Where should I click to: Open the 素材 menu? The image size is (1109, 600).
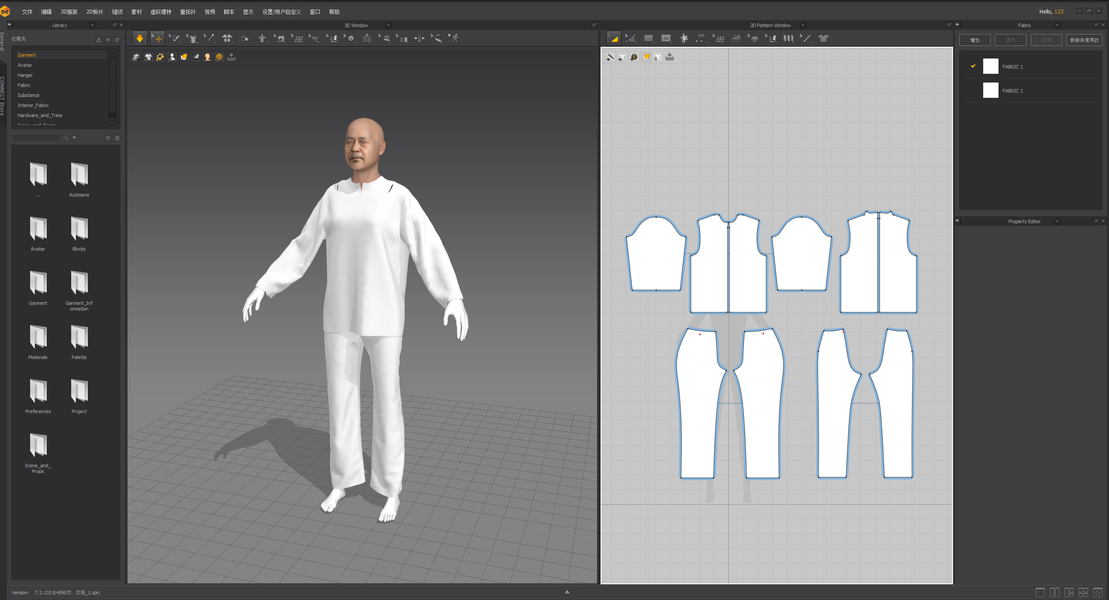[137, 12]
